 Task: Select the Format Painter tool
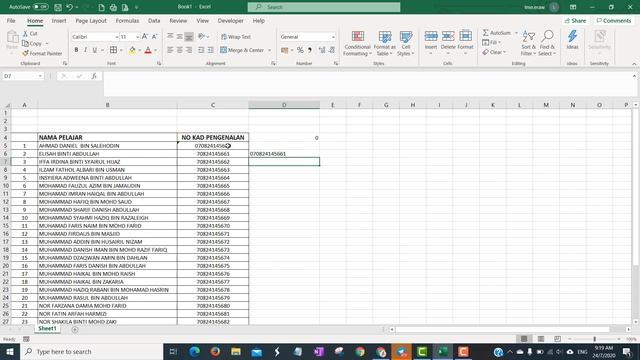42,53
